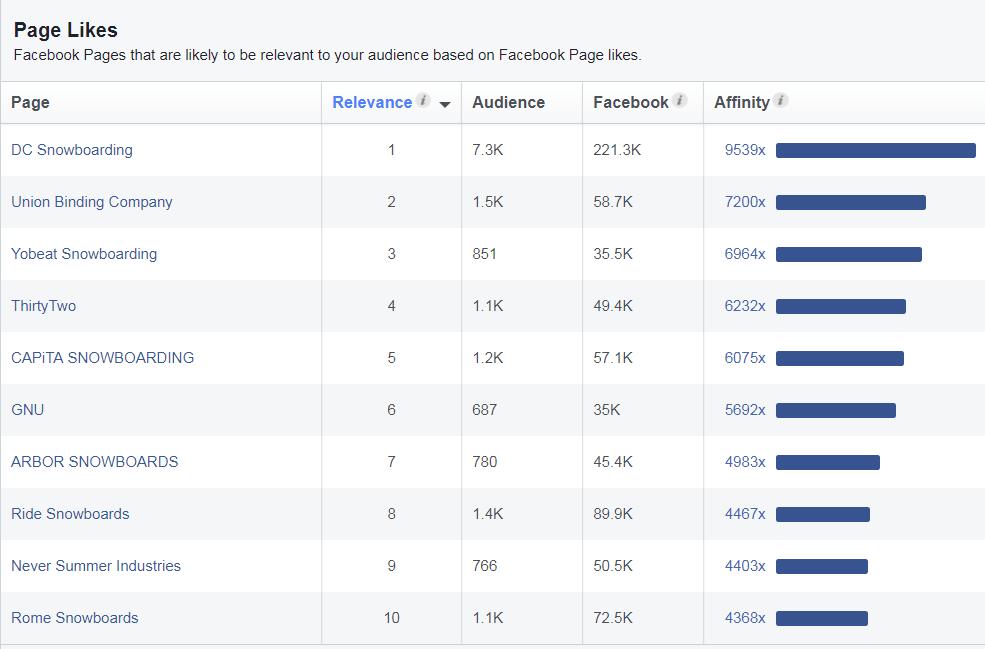Click the 9539x affinity bar
This screenshot has height=649, width=985.
coord(876,150)
